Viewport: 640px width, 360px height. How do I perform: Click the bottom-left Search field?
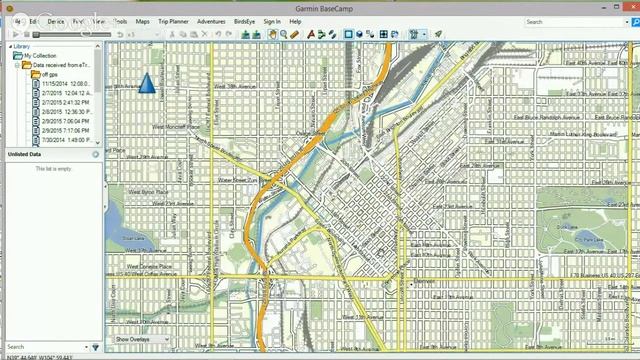point(45,347)
